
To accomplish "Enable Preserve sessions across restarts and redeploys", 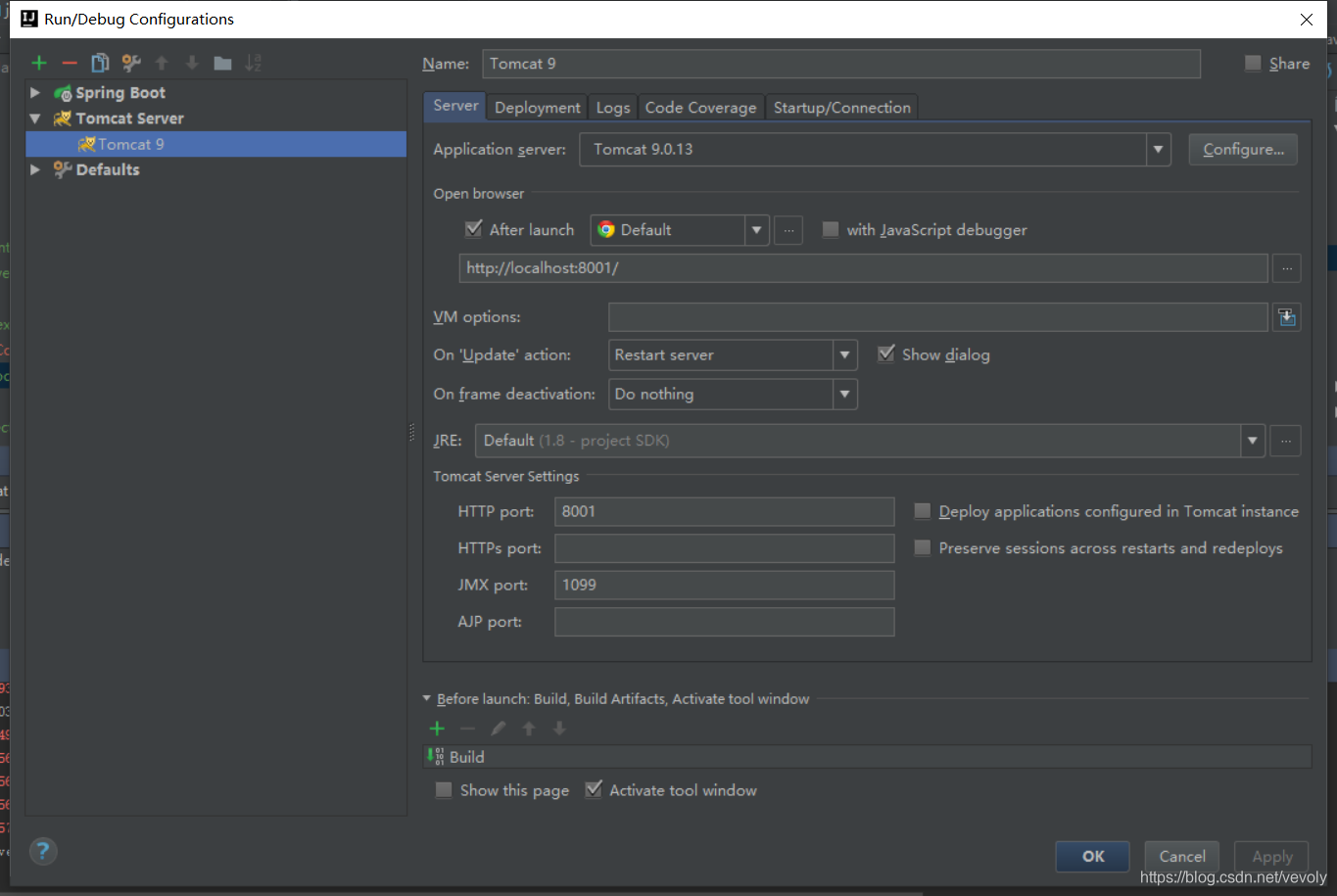I will pyautogui.click(x=922, y=548).
